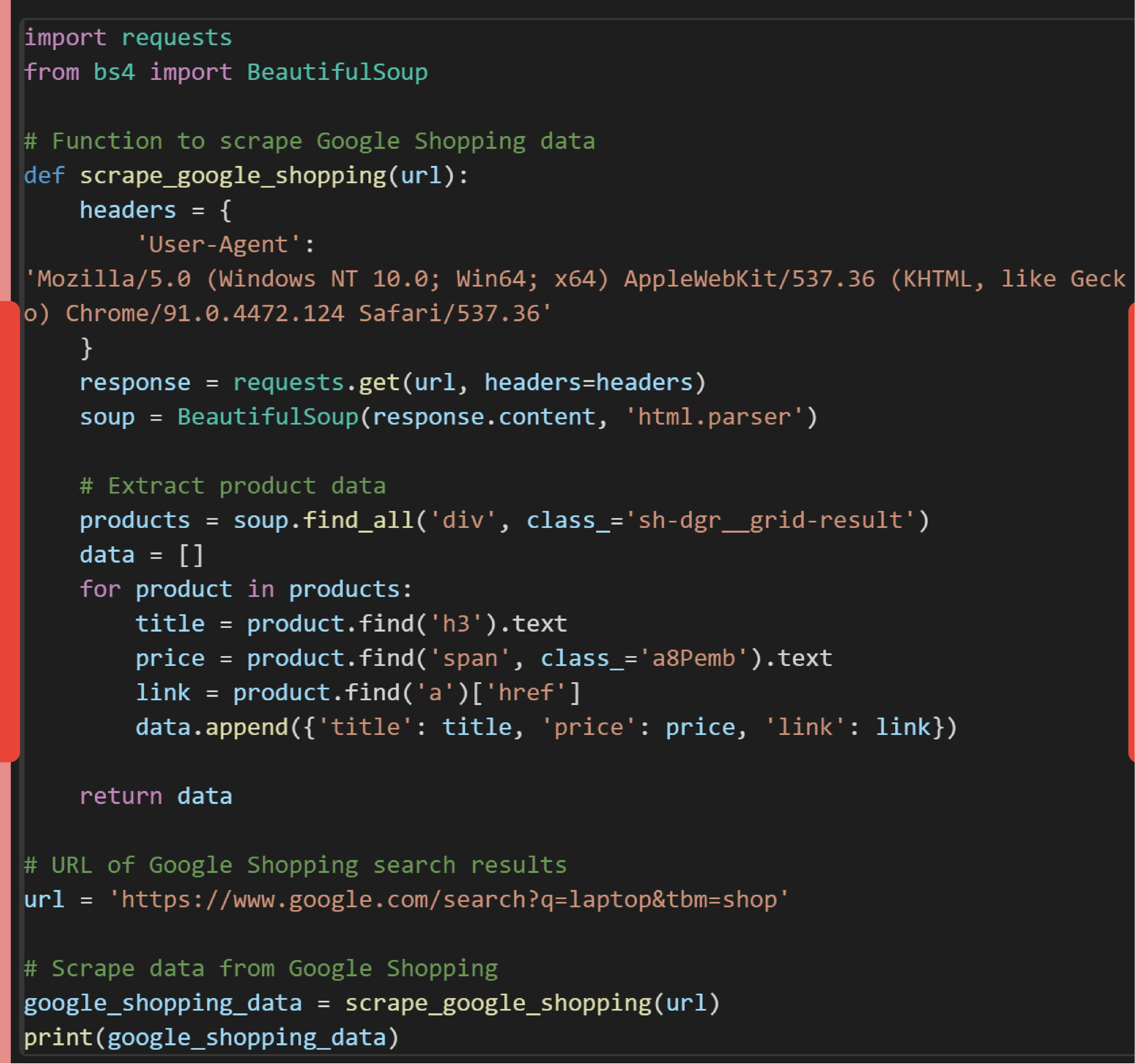Click the closing brace of headers dict
Screen dimensions: 1135x1064
coord(86,348)
